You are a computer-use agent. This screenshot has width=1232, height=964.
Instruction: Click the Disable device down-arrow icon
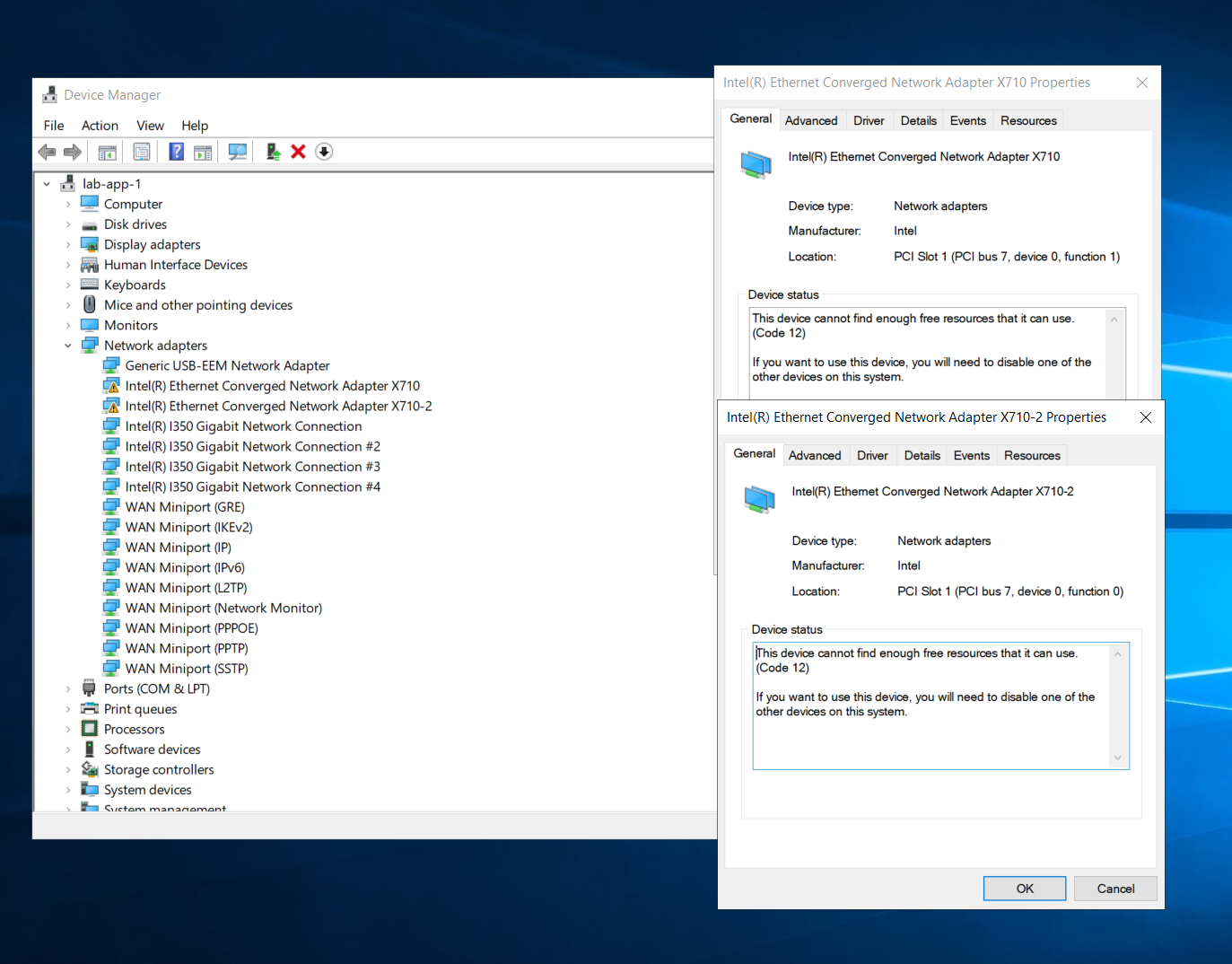324,152
